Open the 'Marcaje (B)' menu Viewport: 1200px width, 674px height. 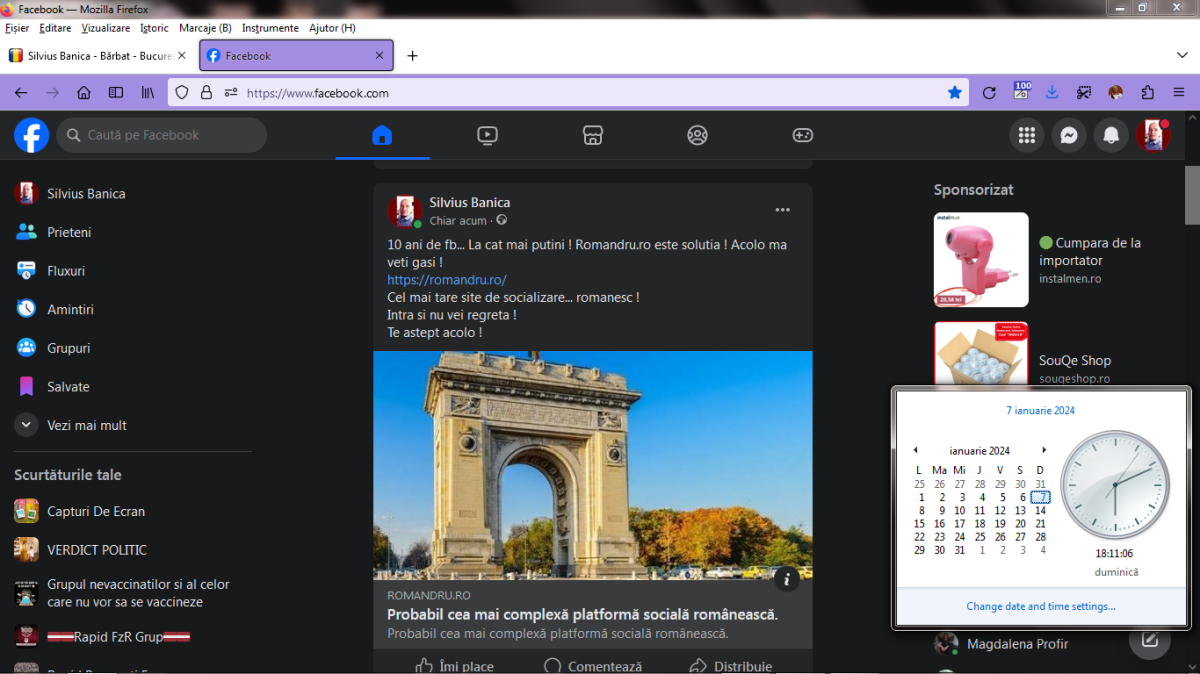tap(205, 28)
